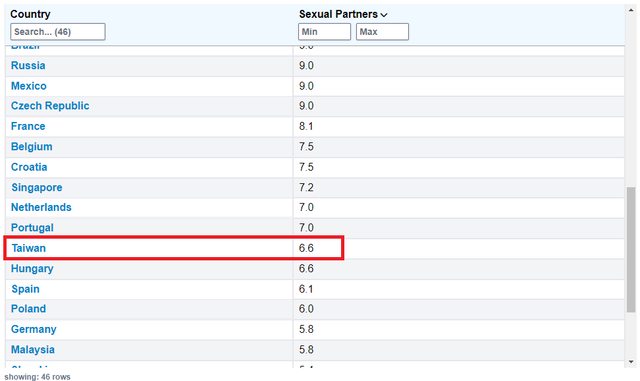Click the Min filter input
Screen dimensions: 640x381
324,32
